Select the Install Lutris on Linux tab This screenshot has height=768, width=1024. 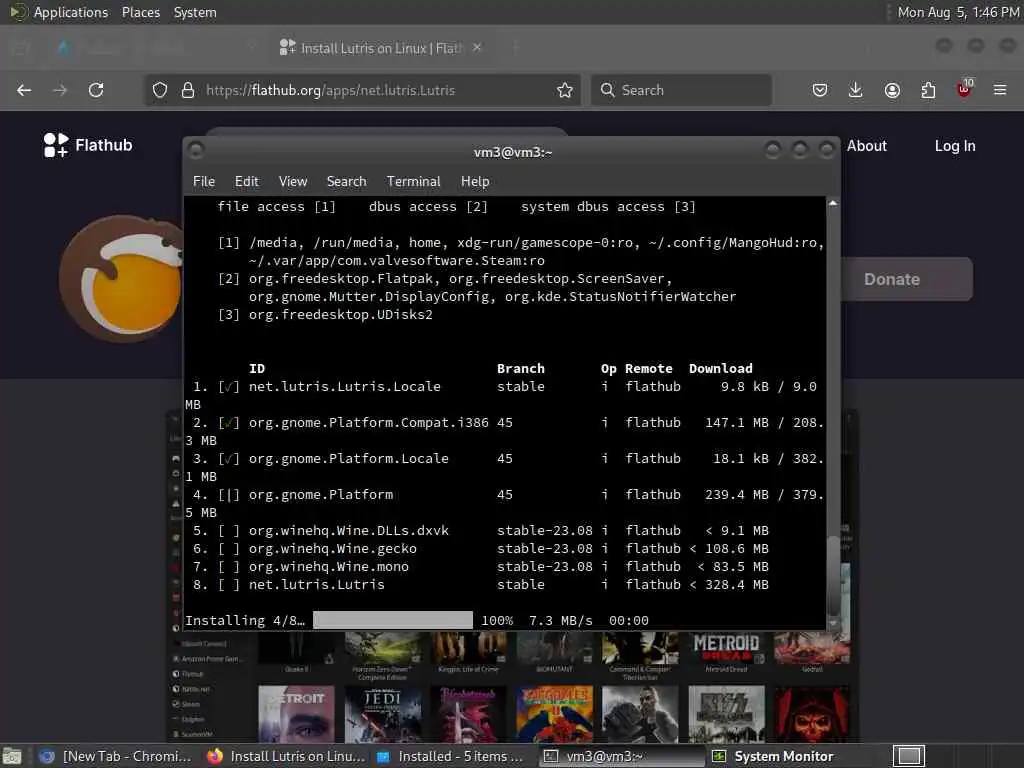pyautogui.click(x=381, y=48)
